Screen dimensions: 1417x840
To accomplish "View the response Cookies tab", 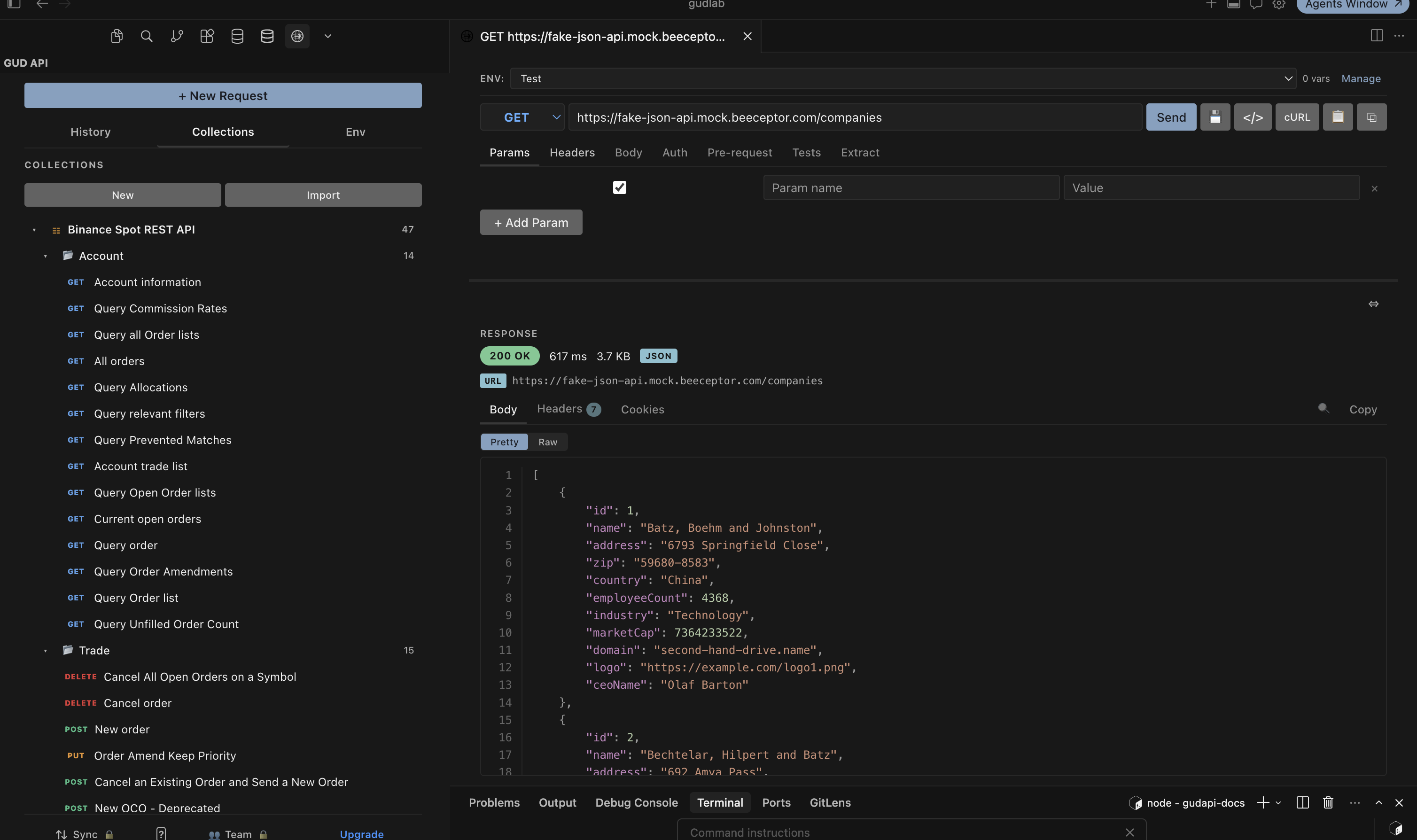I will tap(642, 409).
